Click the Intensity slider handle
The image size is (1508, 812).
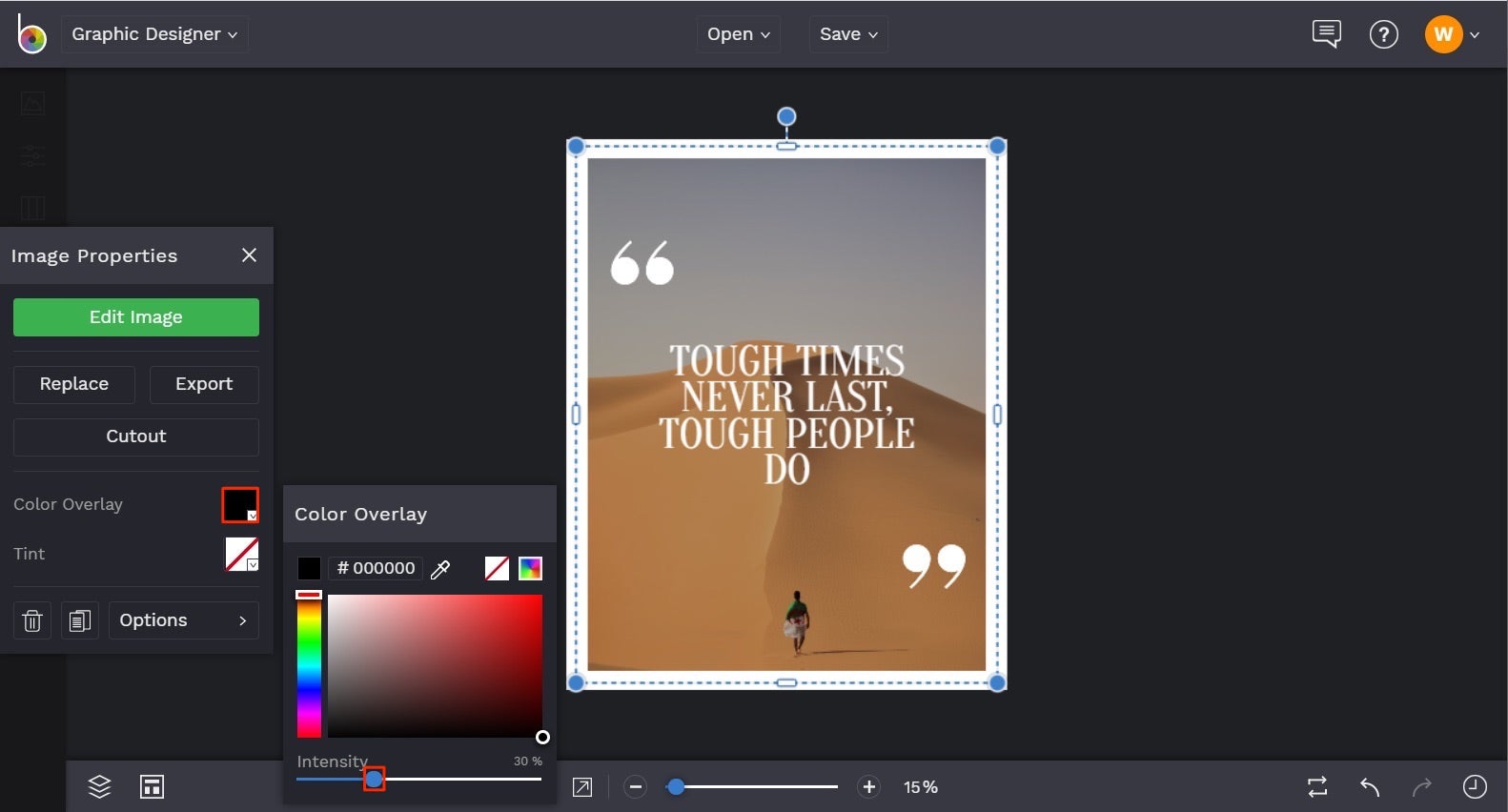[x=375, y=780]
